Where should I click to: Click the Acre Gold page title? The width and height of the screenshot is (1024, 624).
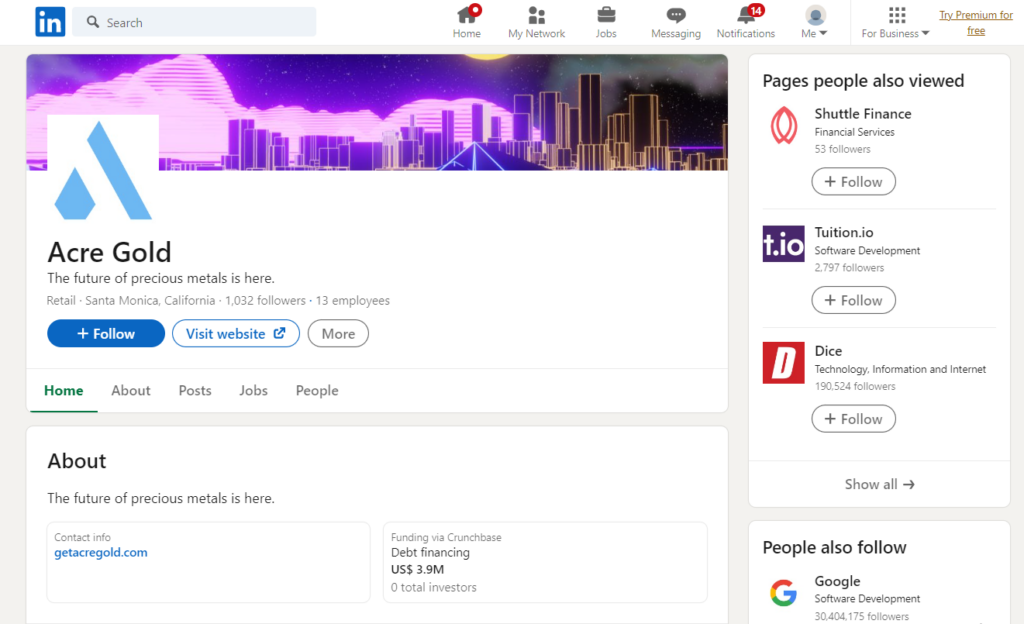click(109, 252)
